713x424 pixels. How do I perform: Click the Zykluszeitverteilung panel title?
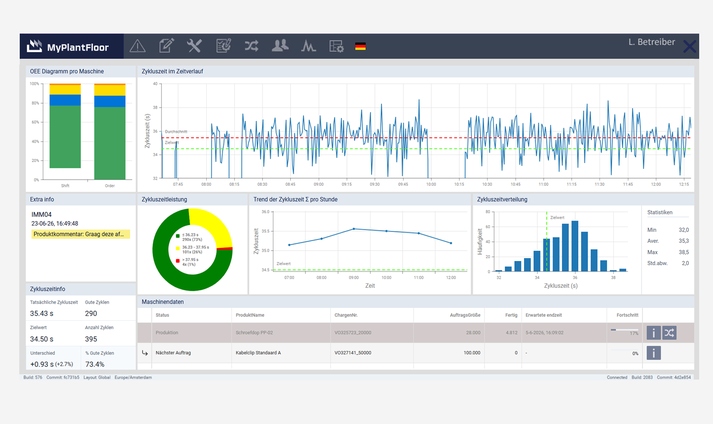coord(502,200)
